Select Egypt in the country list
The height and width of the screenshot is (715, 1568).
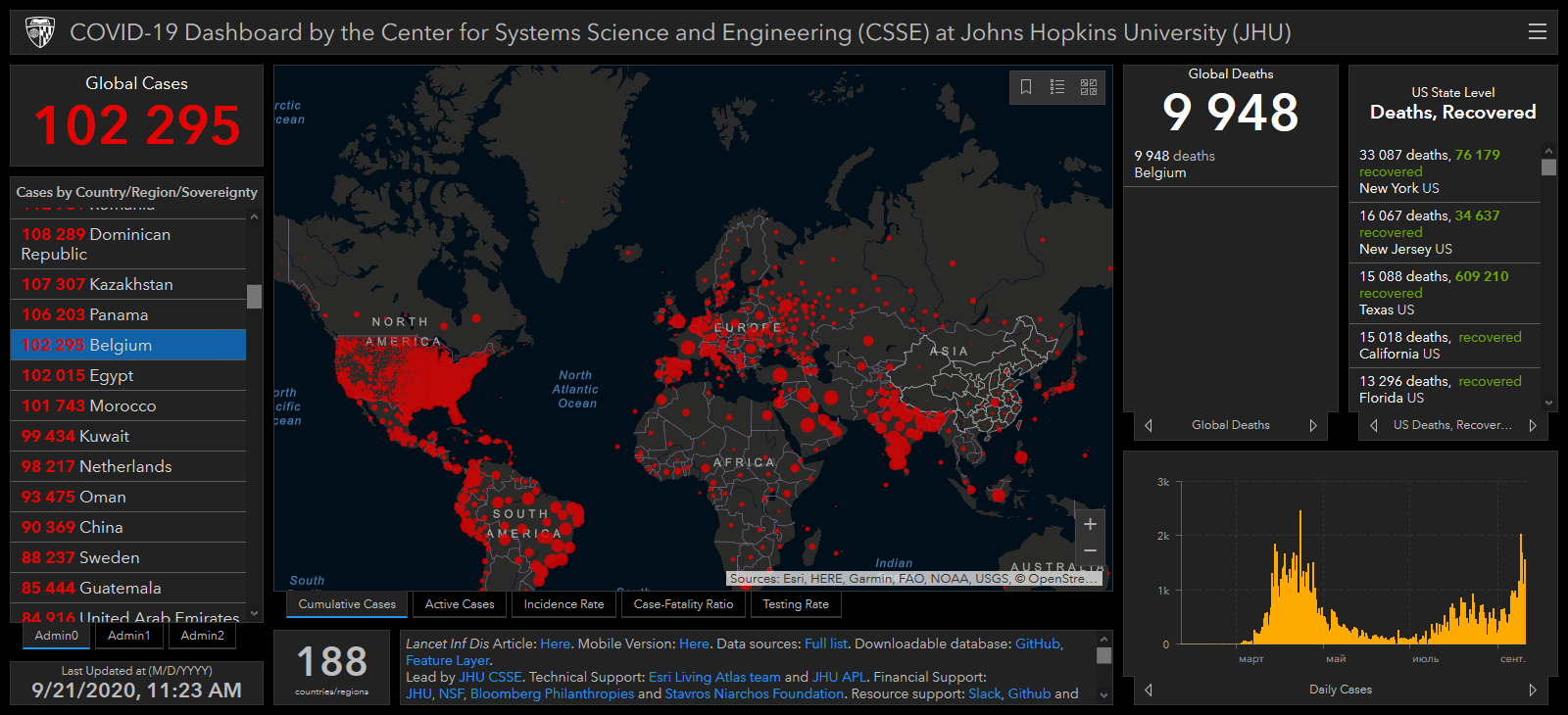(128, 375)
